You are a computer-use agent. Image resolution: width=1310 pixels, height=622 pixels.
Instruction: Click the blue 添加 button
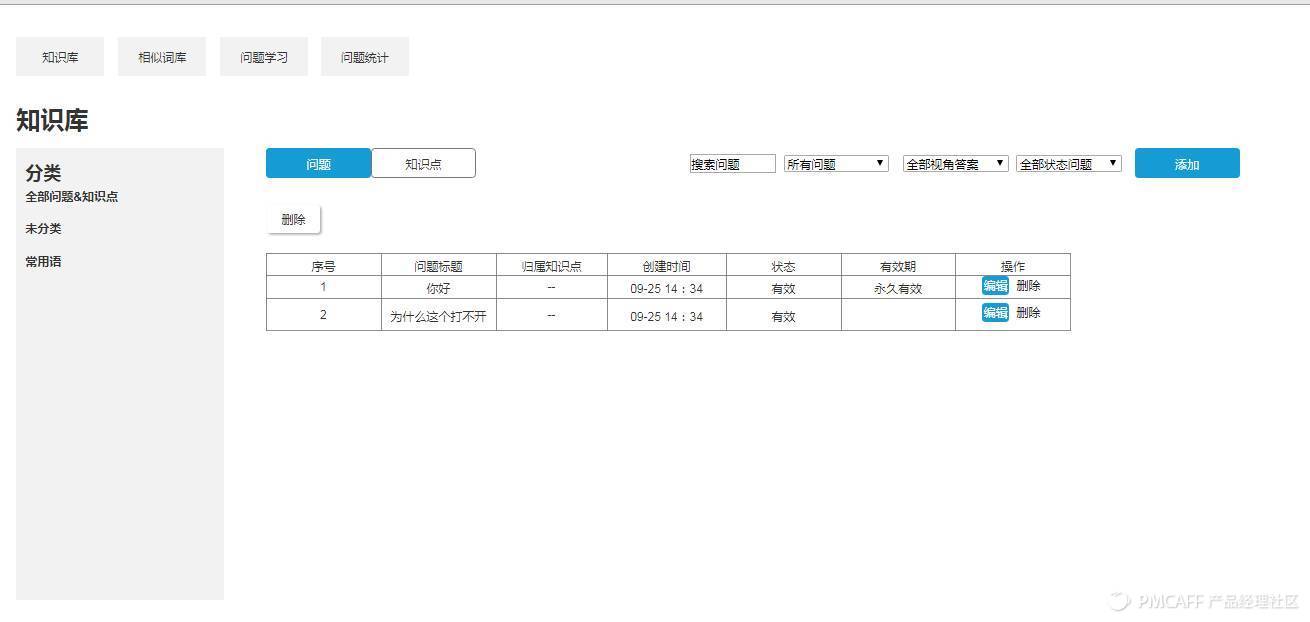[1186, 163]
